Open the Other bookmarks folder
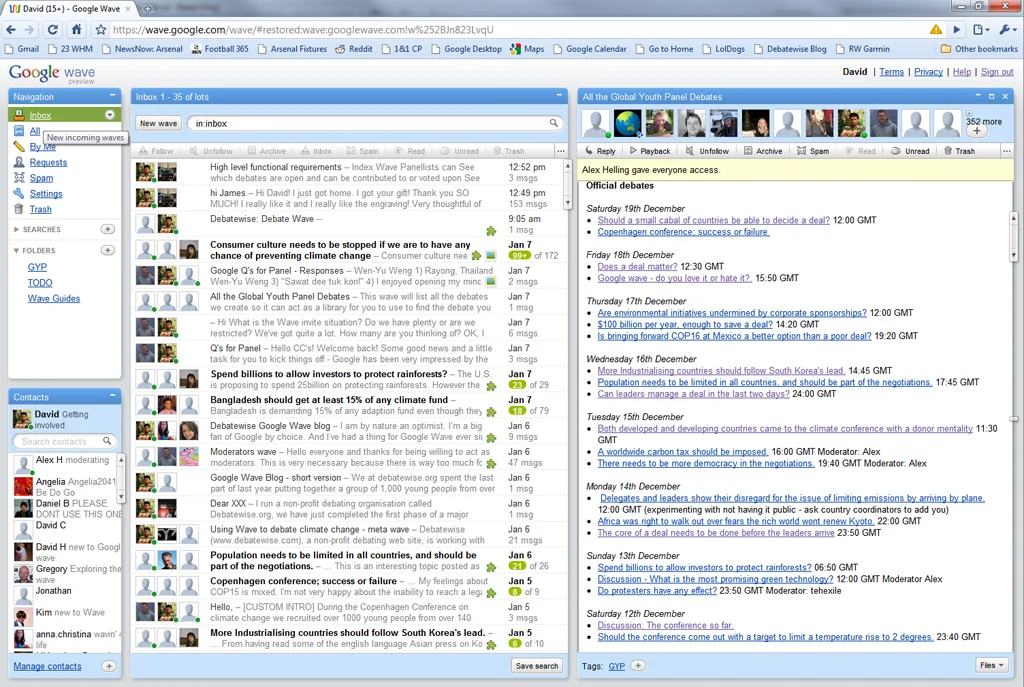The height and width of the screenshot is (687, 1024). 979,49
